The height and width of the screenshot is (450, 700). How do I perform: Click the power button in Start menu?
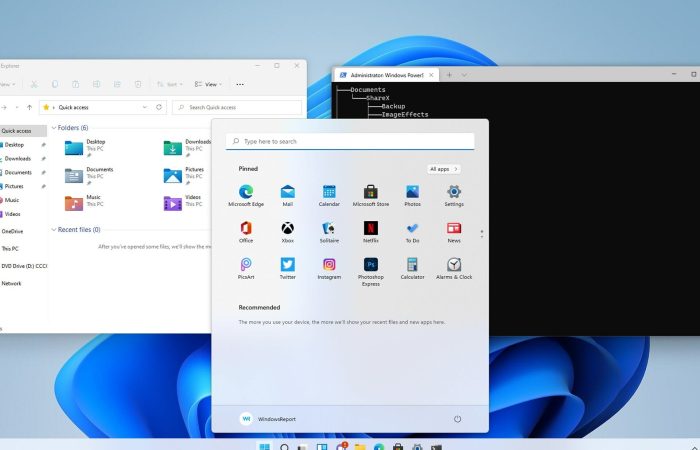pos(457,419)
